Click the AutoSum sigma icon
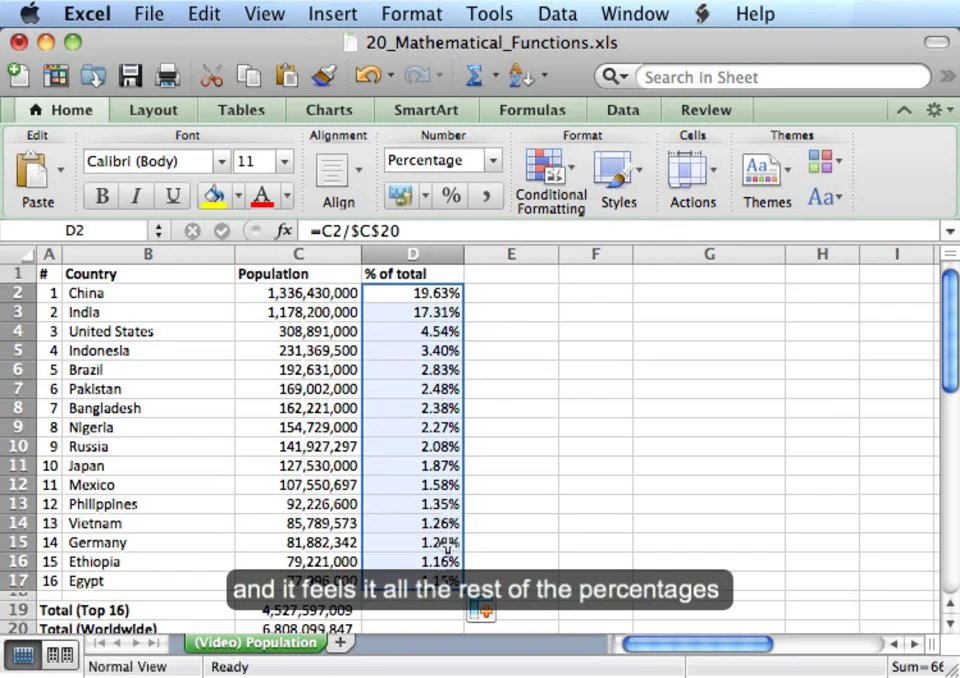This screenshot has width=960, height=678. click(x=473, y=76)
